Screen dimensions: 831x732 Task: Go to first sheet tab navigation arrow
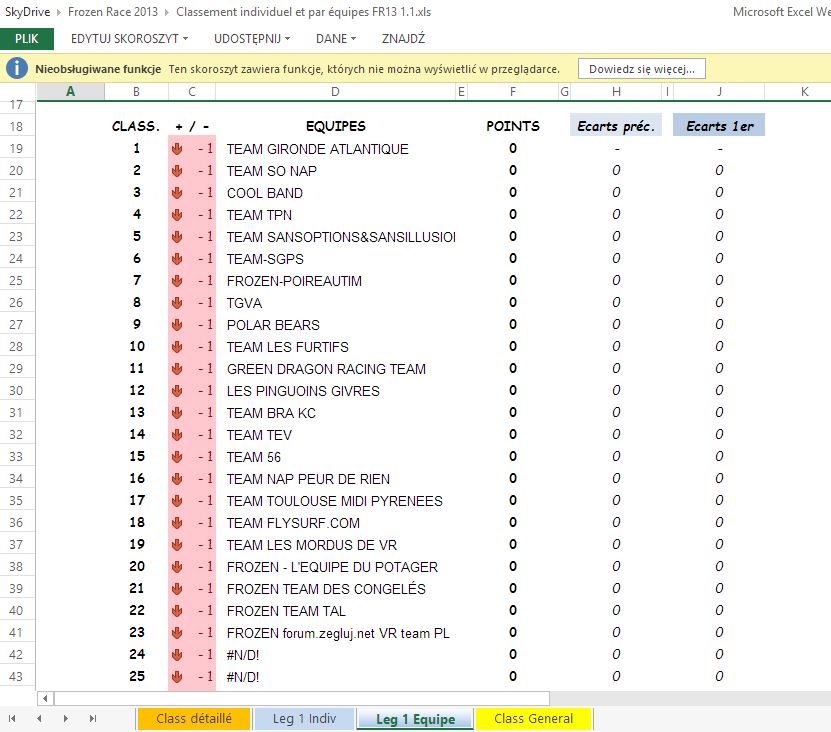coord(12,719)
